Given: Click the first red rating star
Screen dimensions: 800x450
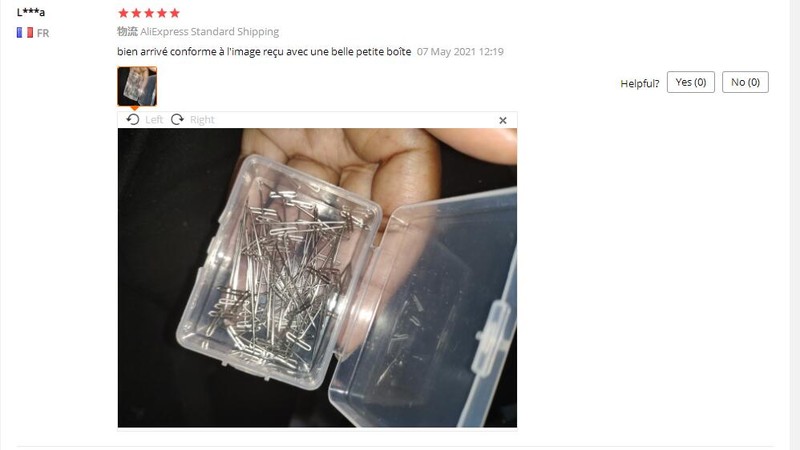Looking at the screenshot, I should coord(123,13).
